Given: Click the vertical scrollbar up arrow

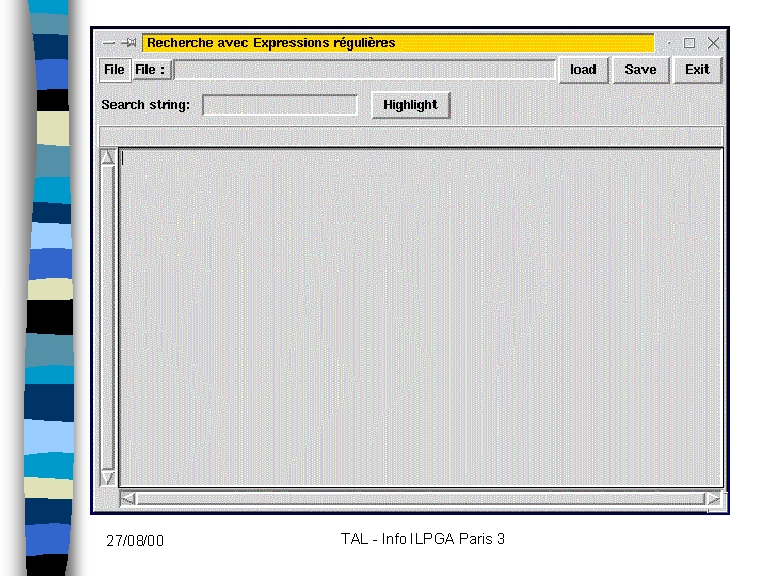Looking at the screenshot, I should (108, 157).
